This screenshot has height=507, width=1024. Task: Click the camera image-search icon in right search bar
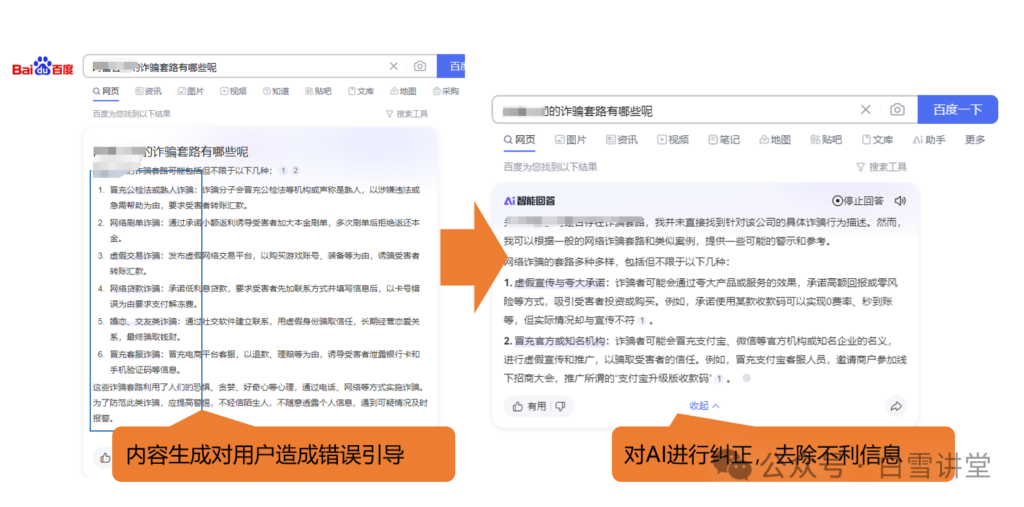(897, 110)
